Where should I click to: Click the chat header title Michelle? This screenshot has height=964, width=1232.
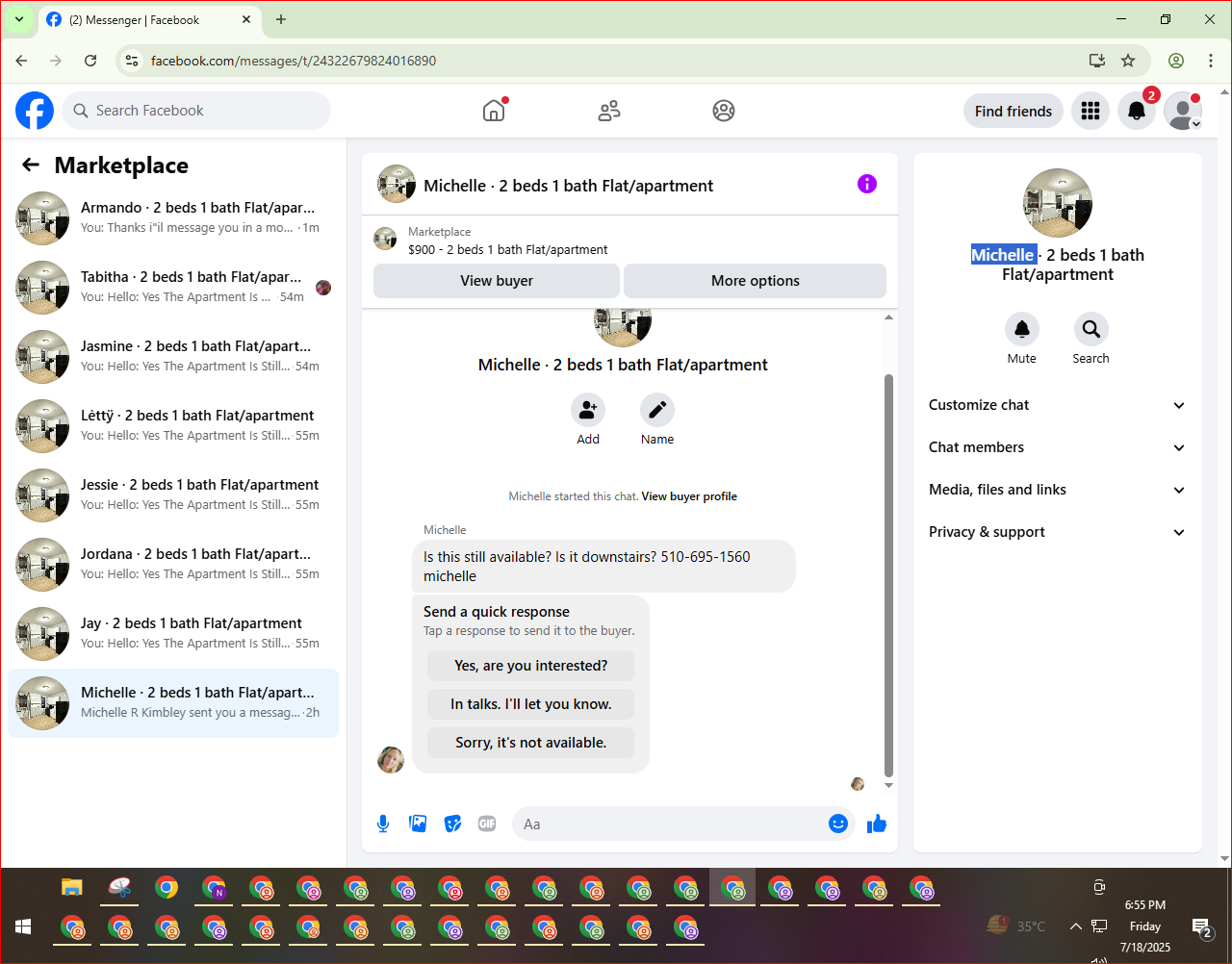coord(569,186)
